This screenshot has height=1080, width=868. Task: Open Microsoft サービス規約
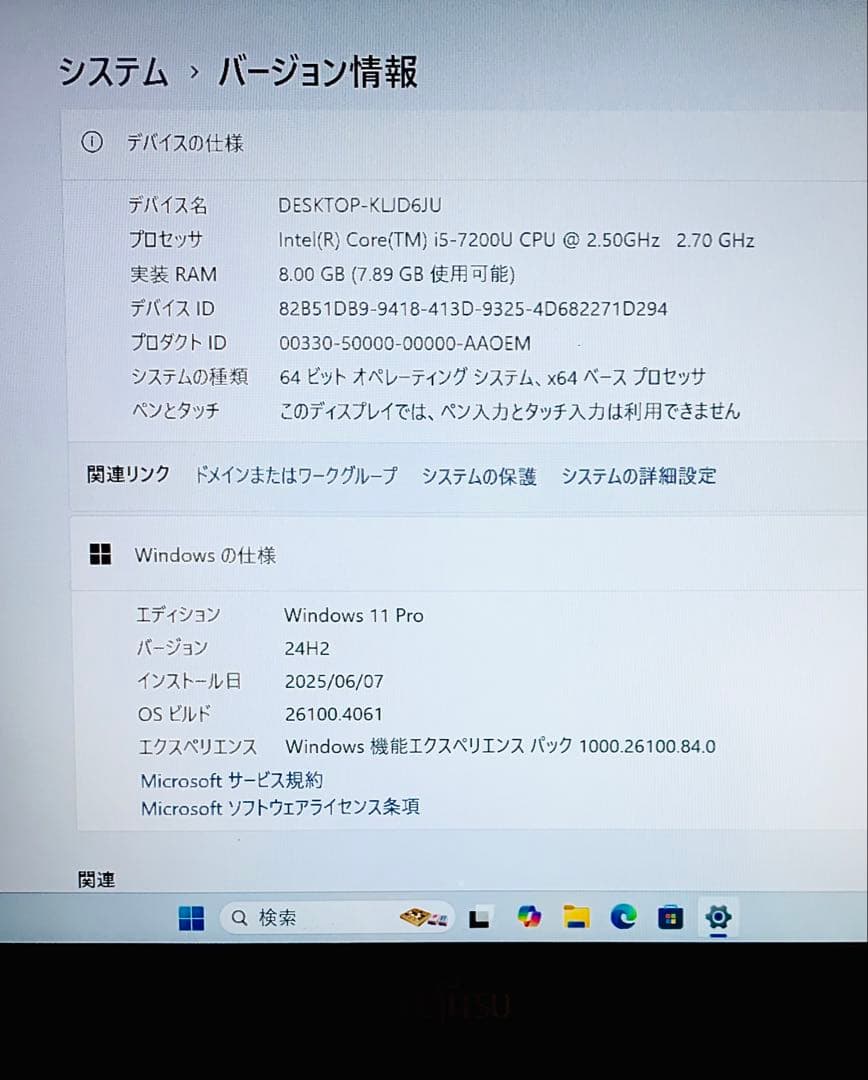232,779
